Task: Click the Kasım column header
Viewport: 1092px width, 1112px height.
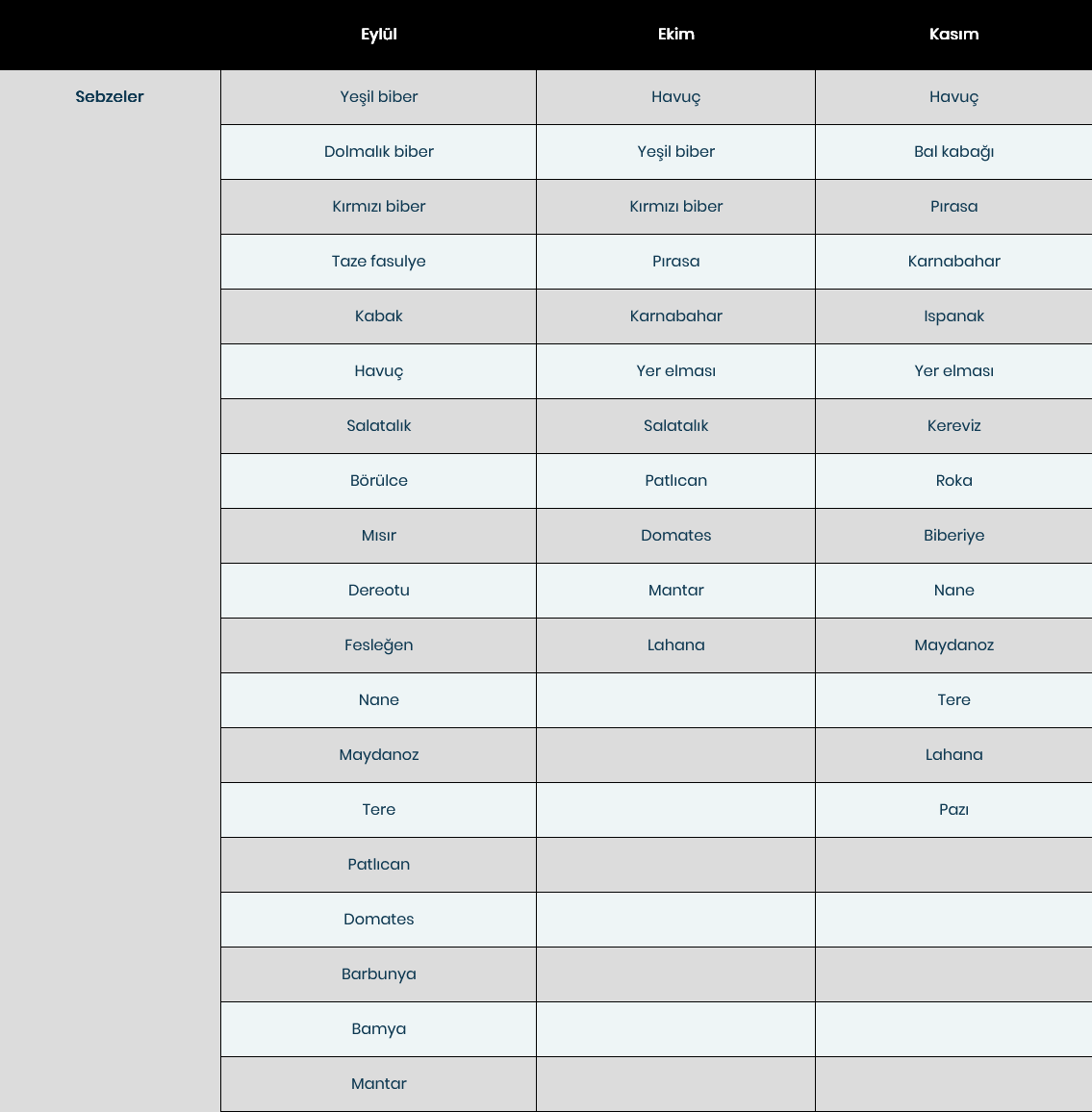Action: (953, 34)
